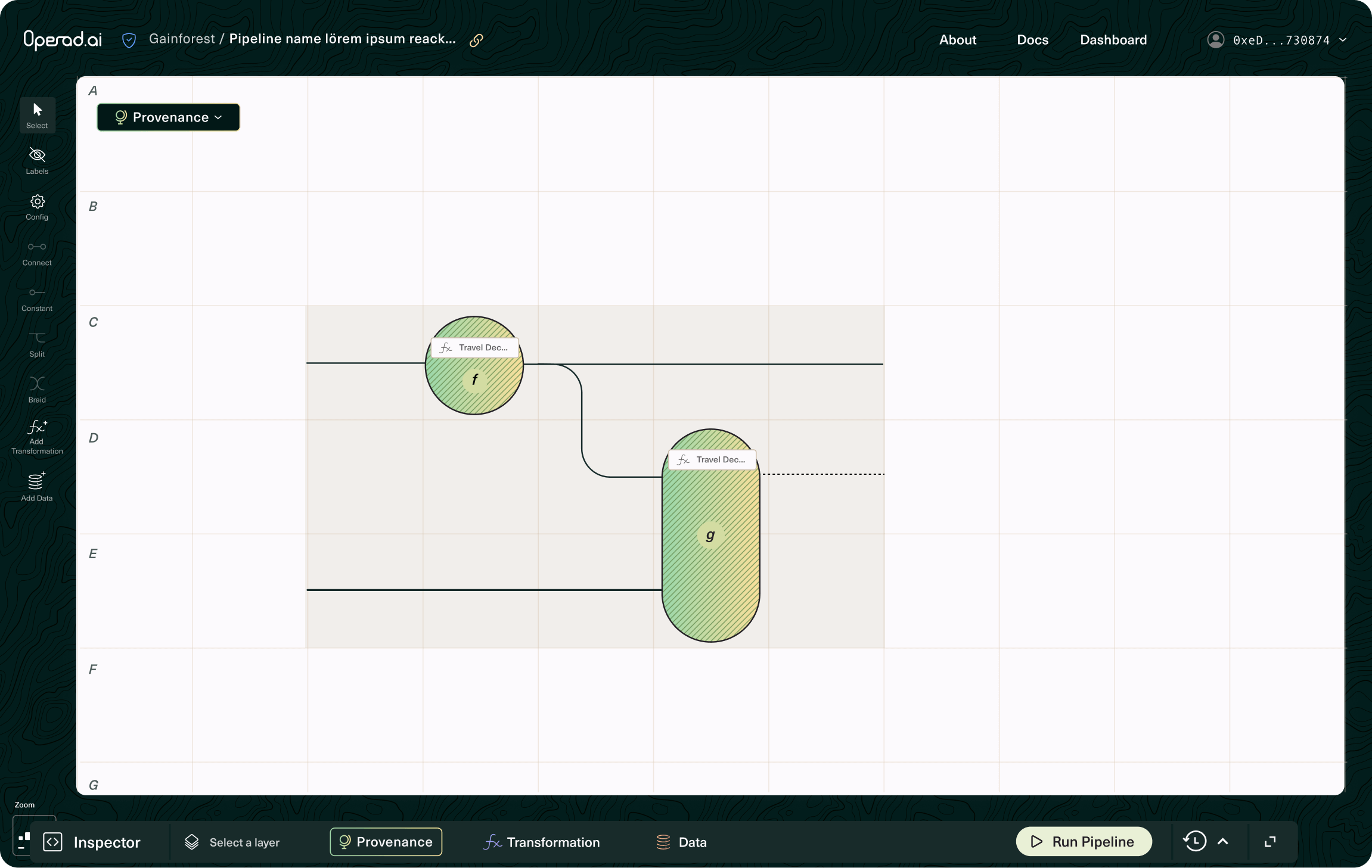This screenshot has height=868, width=1372.
Task: Expand the history chevron arrow
Action: (1223, 841)
